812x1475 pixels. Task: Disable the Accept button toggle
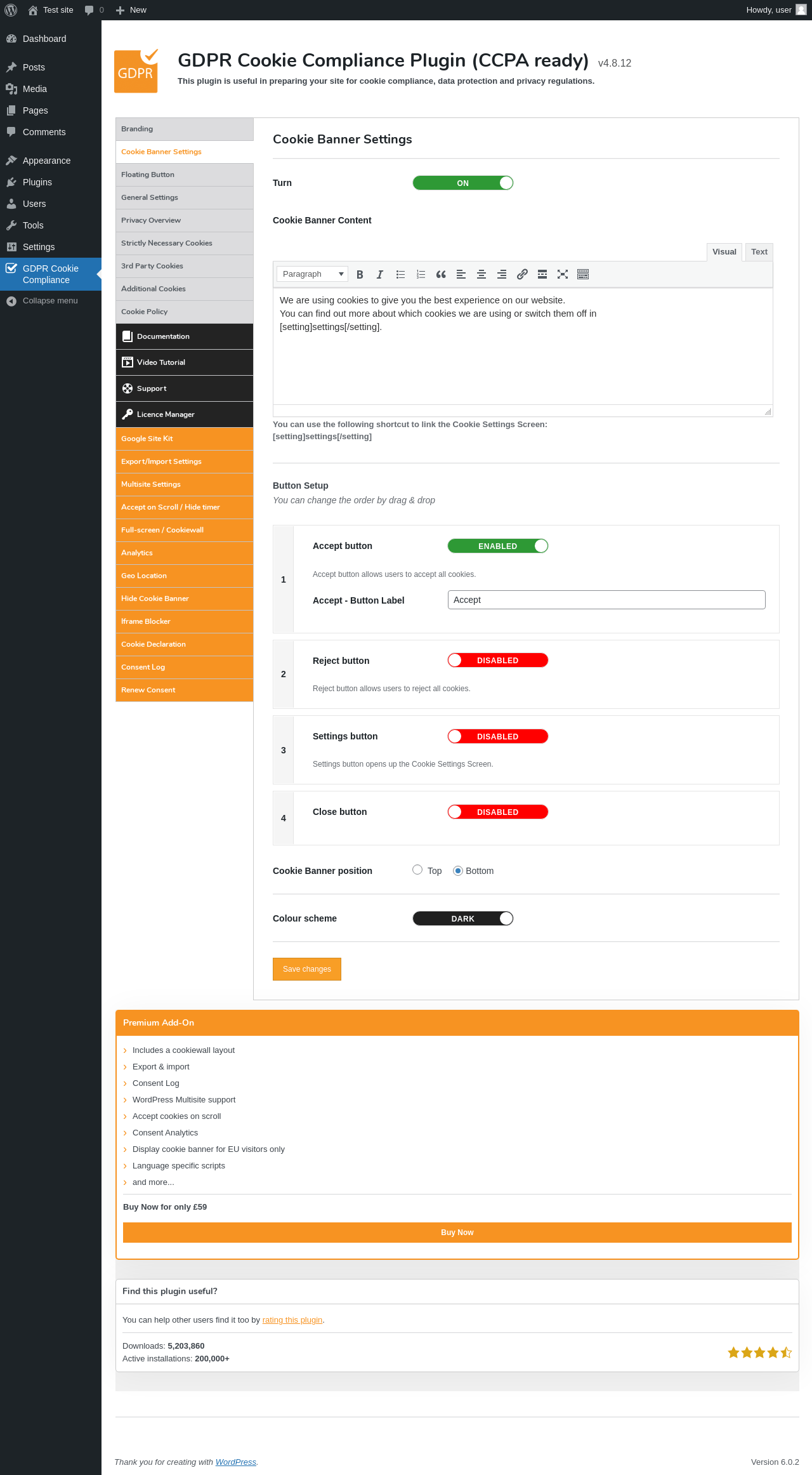(498, 546)
